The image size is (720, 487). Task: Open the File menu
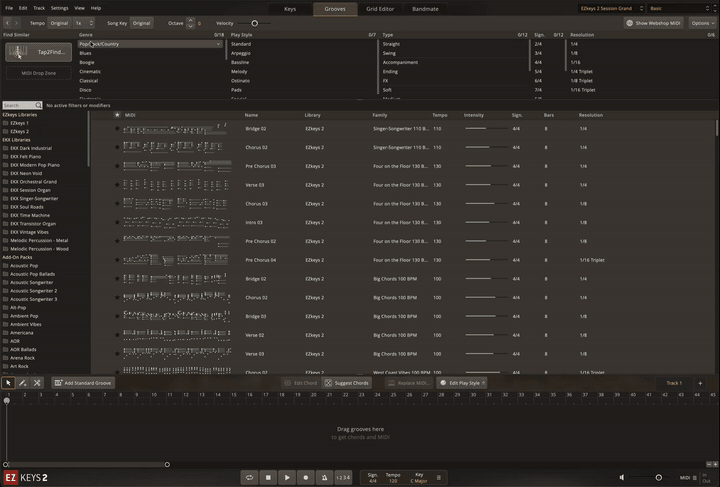9,8
